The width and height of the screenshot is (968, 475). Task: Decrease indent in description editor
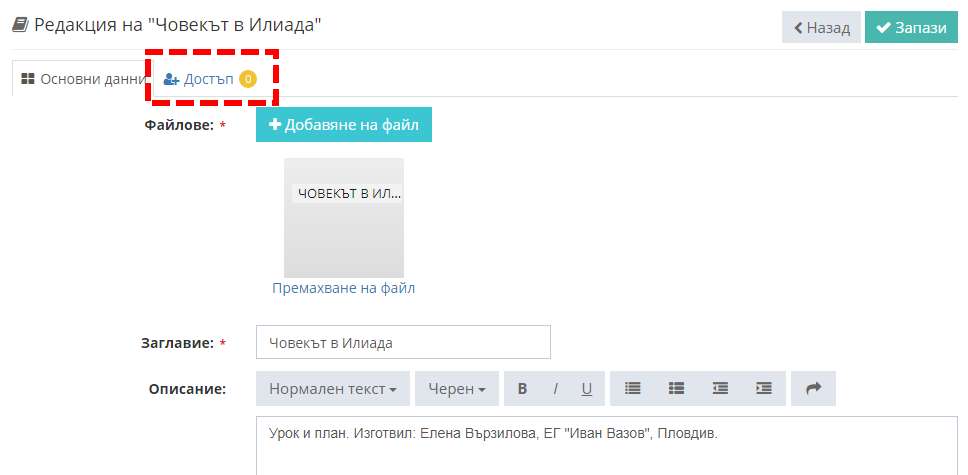[720, 389]
